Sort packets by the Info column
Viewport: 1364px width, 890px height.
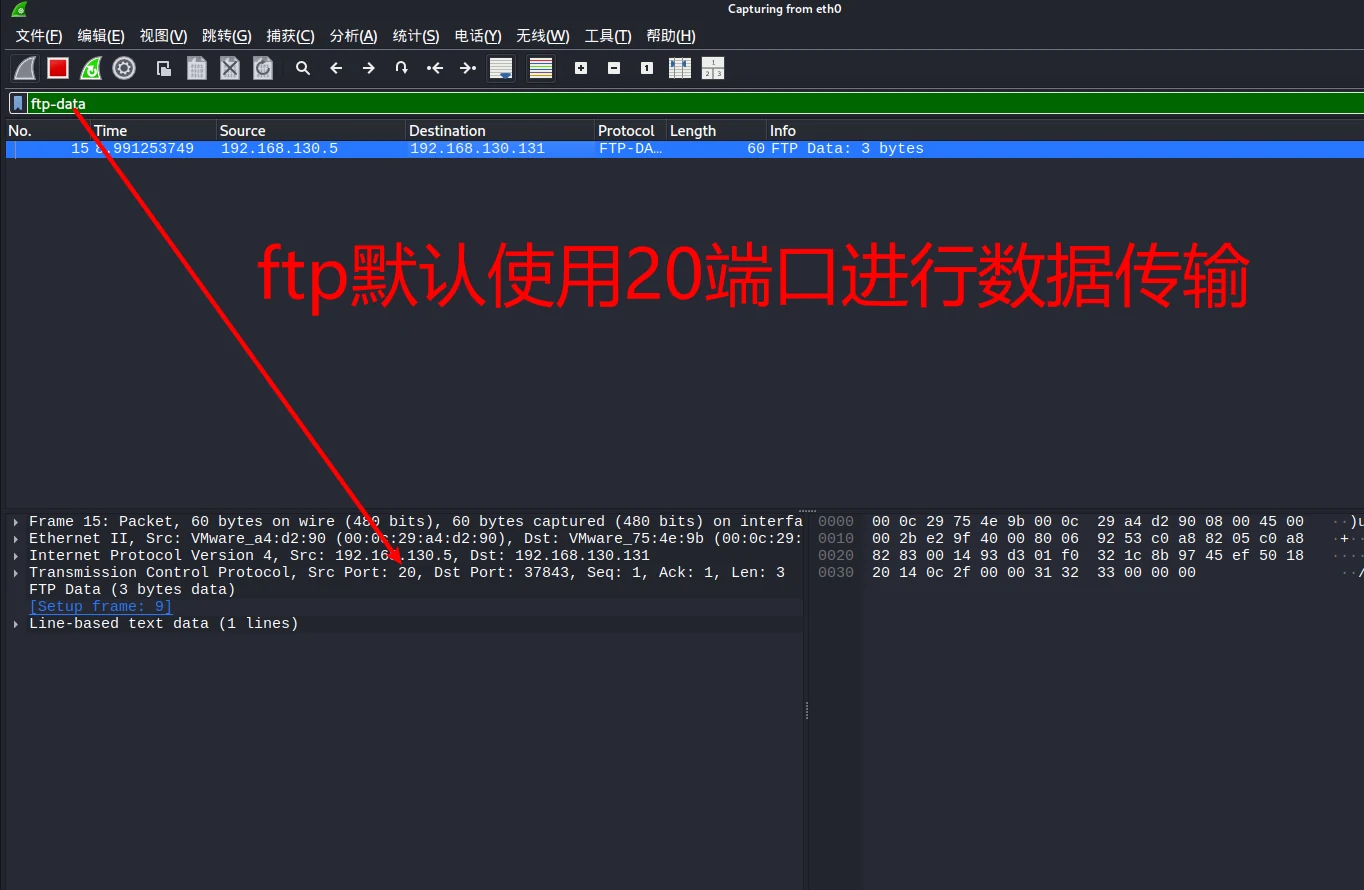pyautogui.click(x=1065, y=131)
